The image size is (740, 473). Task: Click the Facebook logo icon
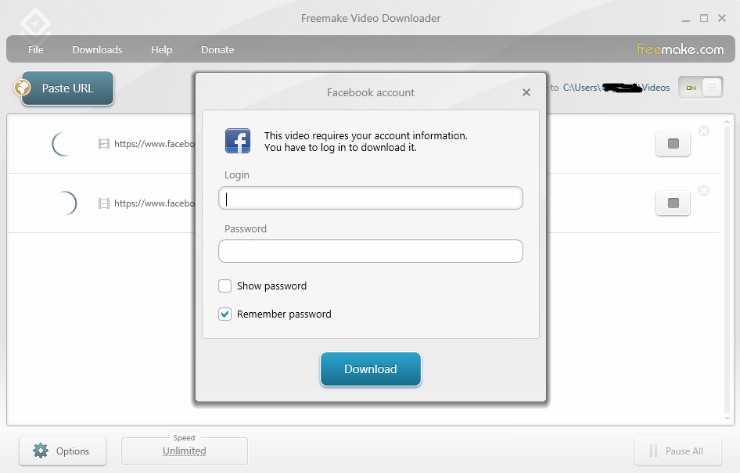(237, 141)
